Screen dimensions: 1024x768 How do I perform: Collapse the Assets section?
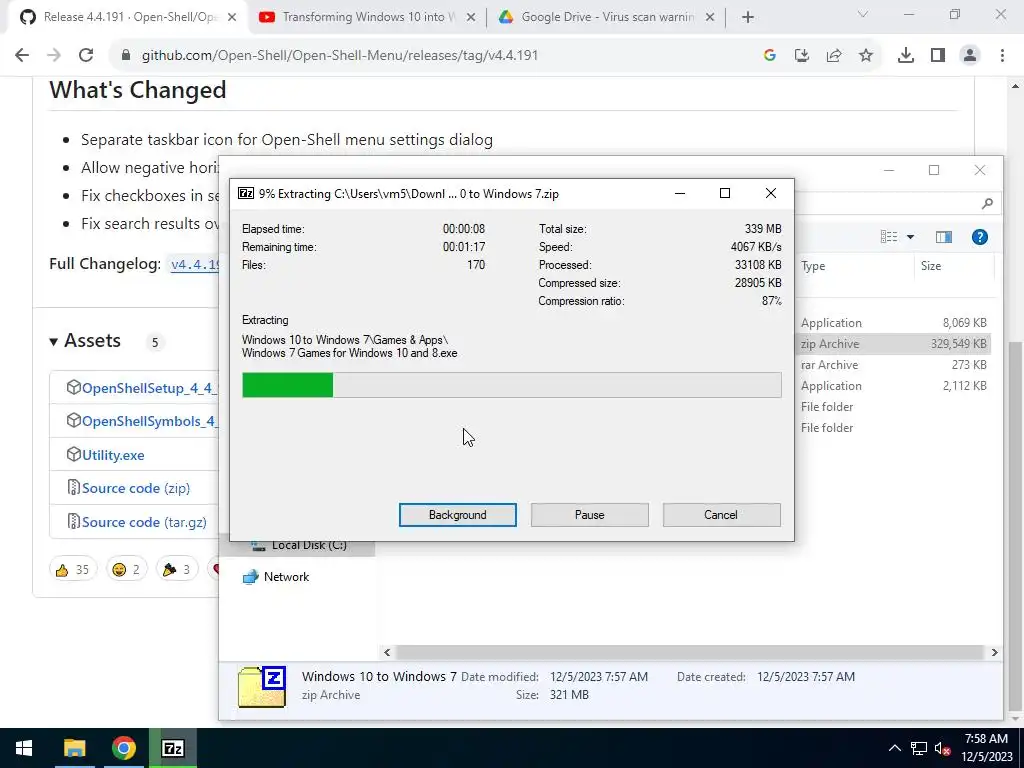[x=85, y=341]
